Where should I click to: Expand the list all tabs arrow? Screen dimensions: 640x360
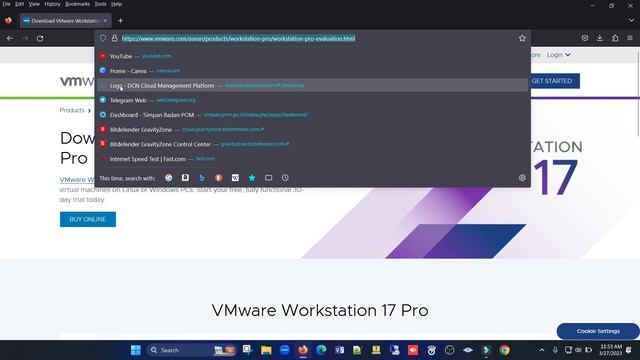coord(631,20)
